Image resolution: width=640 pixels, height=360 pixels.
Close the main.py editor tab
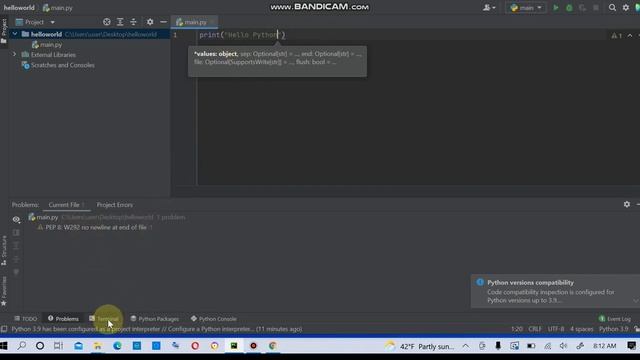point(212,22)
